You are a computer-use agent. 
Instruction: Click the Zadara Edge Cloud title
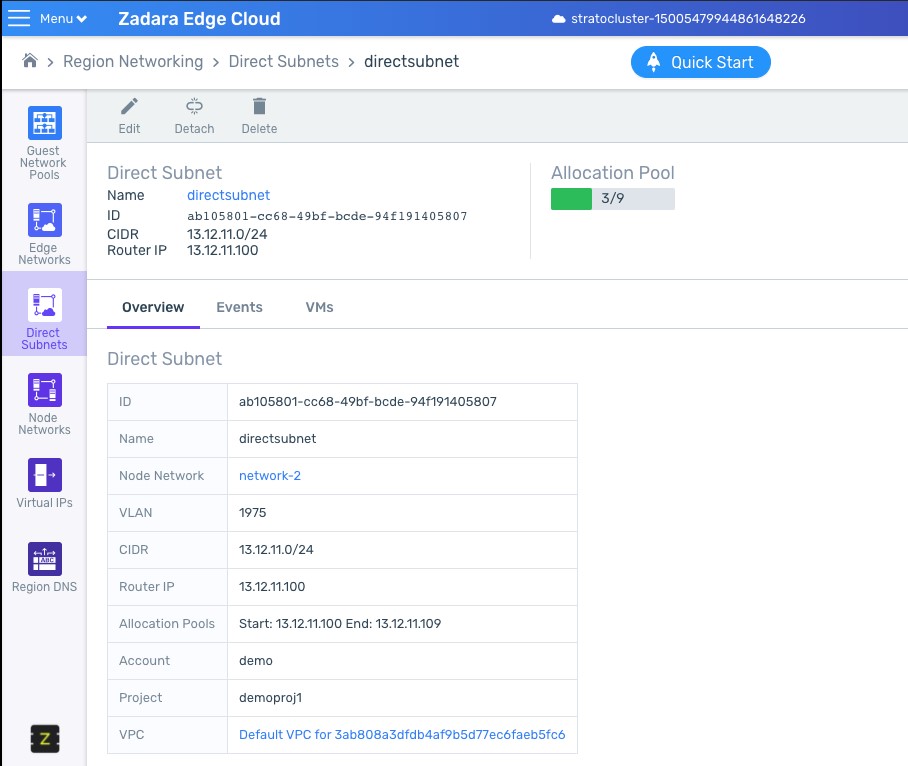[199, 19]
